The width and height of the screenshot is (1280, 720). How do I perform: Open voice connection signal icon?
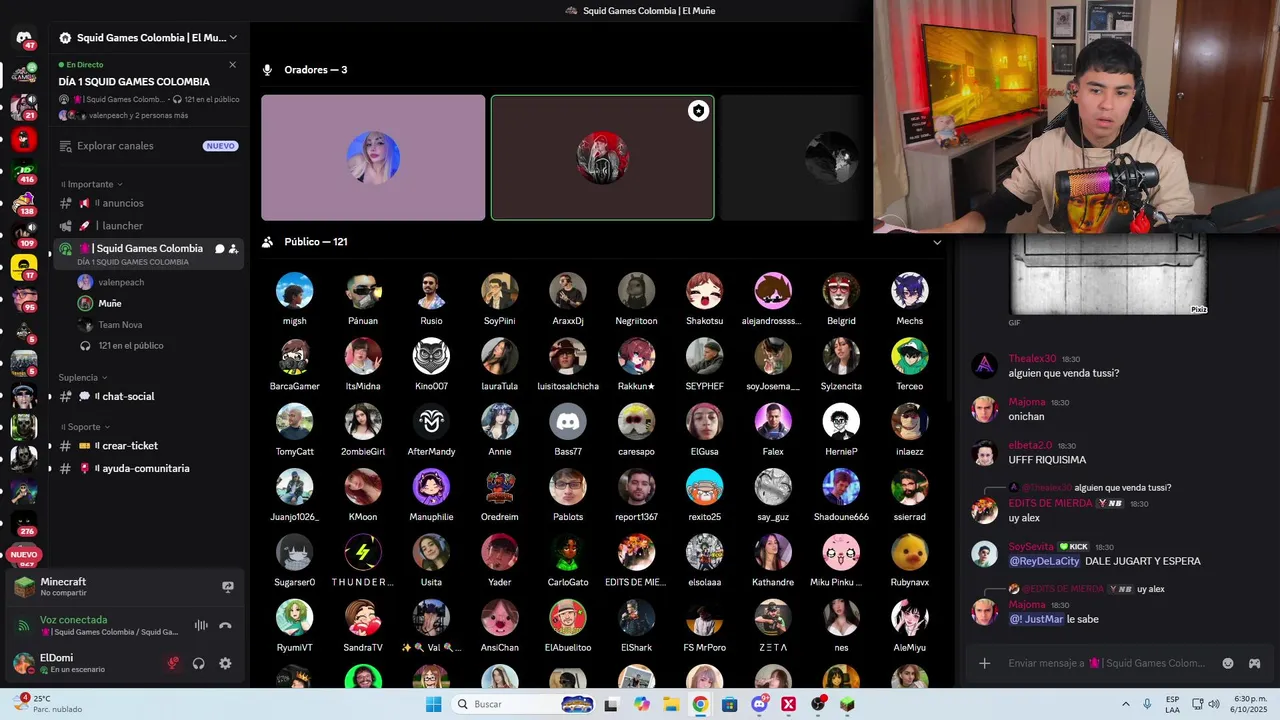coord(24,626)
